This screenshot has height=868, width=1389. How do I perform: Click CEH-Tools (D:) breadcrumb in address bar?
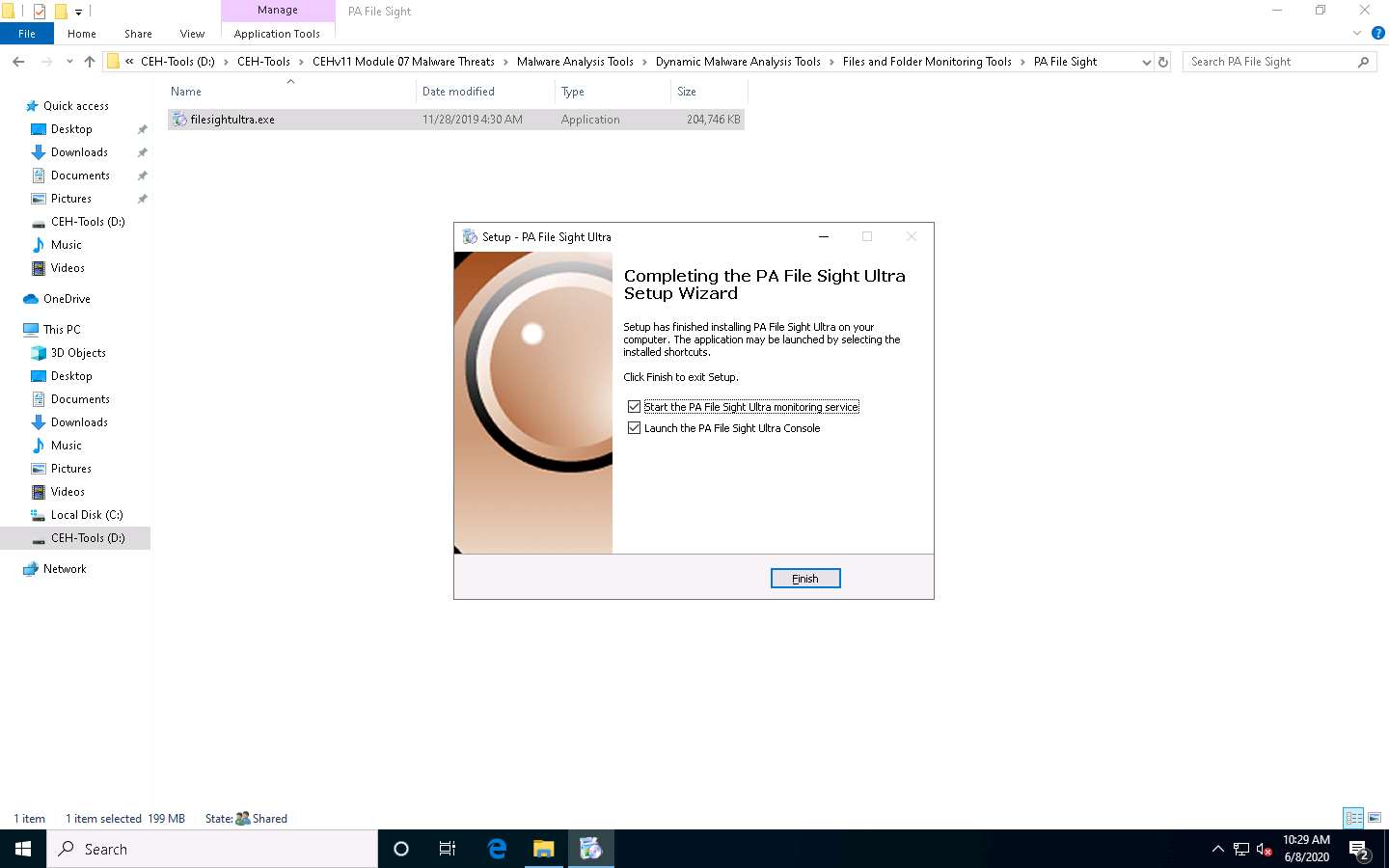(x=177, y=62)
